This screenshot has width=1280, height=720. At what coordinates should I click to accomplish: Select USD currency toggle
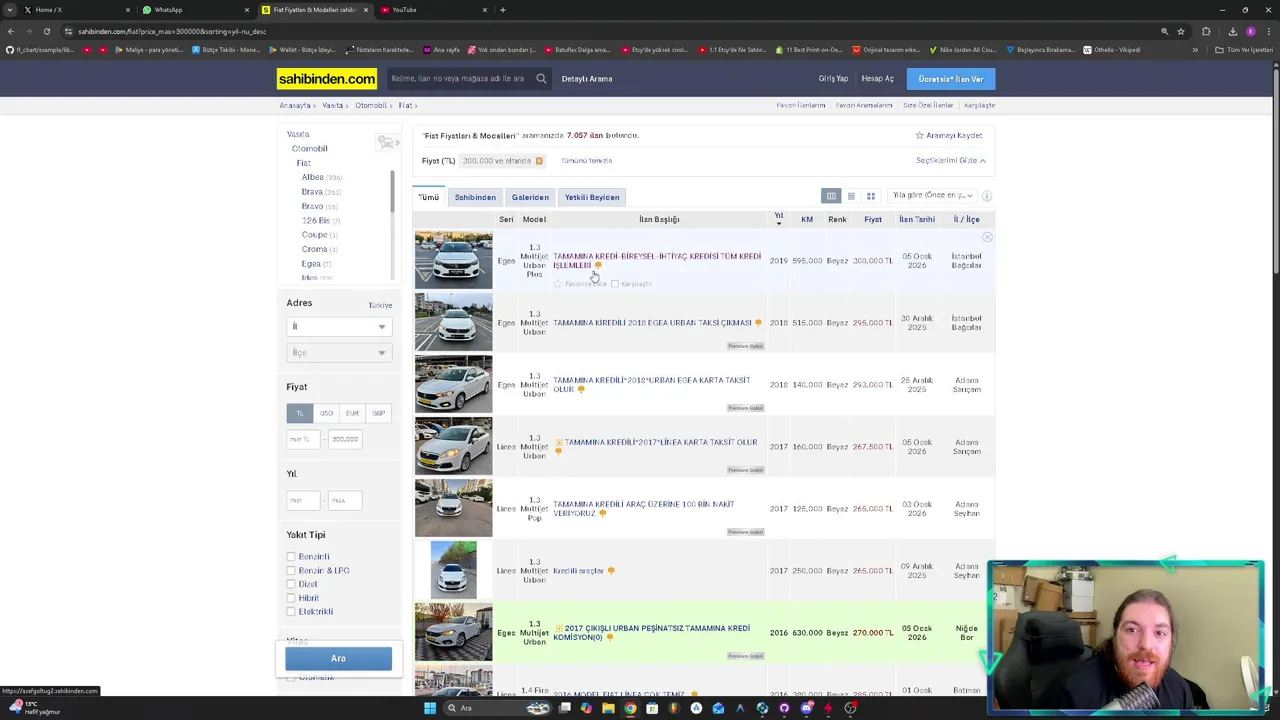[x=326, y=413]
